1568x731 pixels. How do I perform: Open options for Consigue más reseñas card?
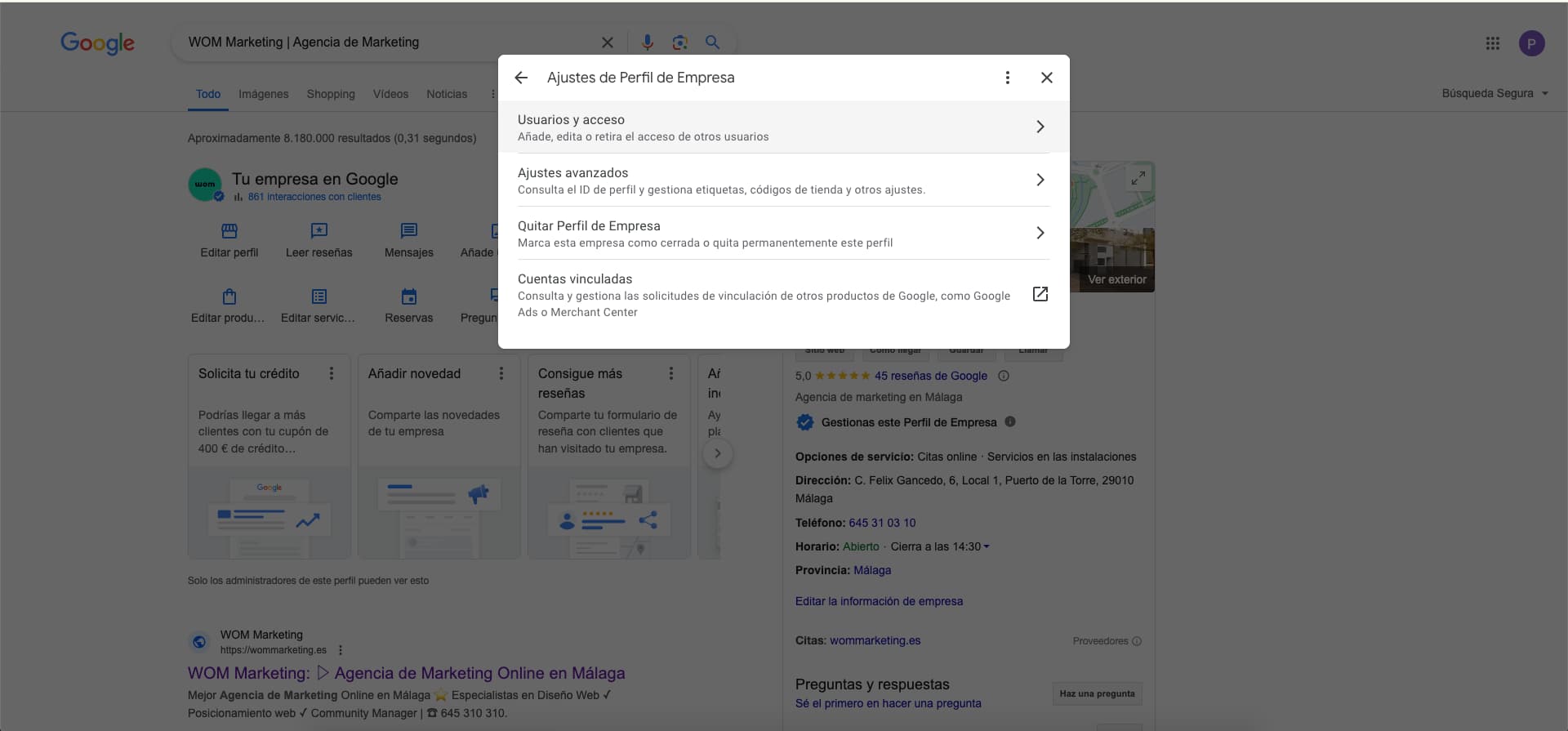point(671,373)
